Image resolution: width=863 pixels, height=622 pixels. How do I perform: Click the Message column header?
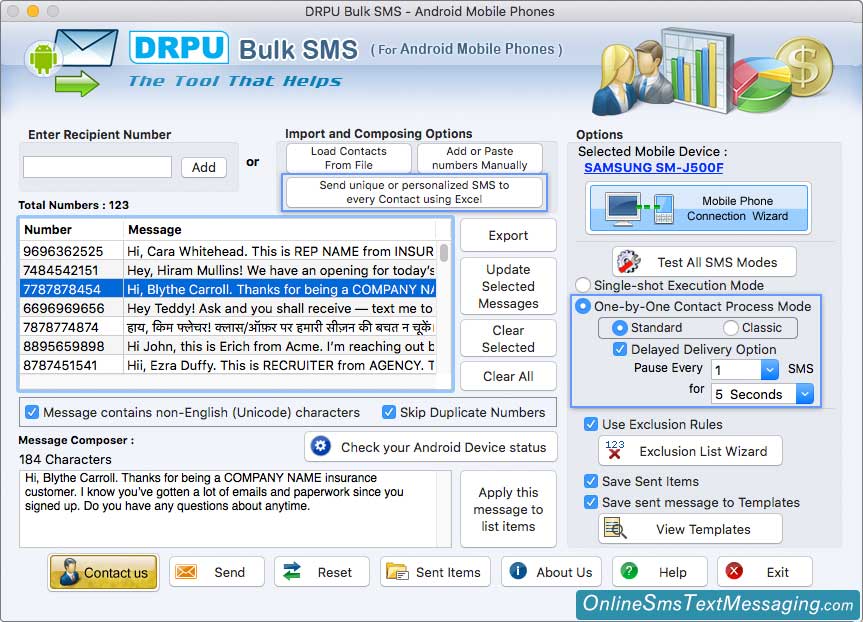tap(278, 230)
